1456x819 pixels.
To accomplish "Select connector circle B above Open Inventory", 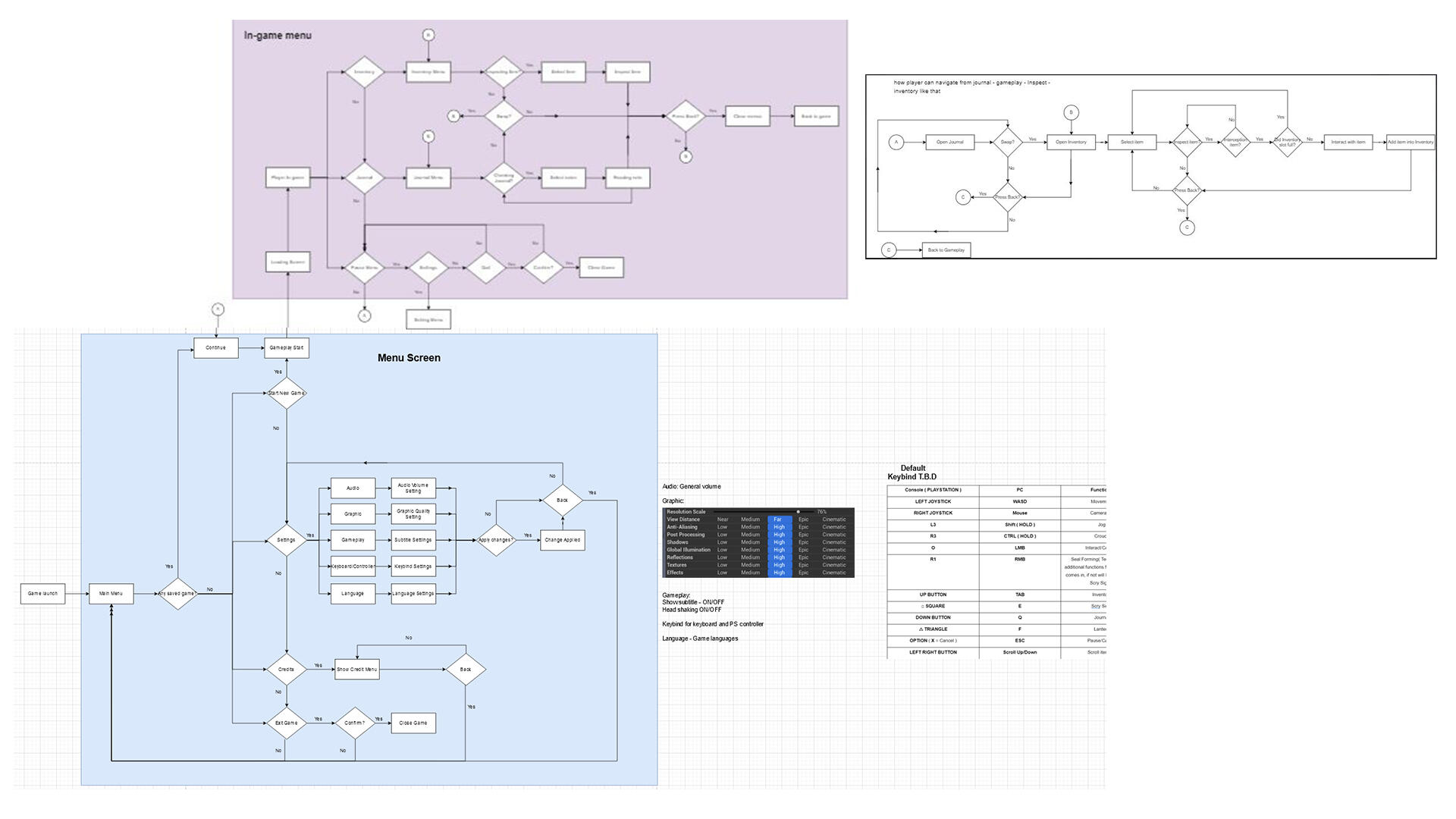I will 1071,112.
